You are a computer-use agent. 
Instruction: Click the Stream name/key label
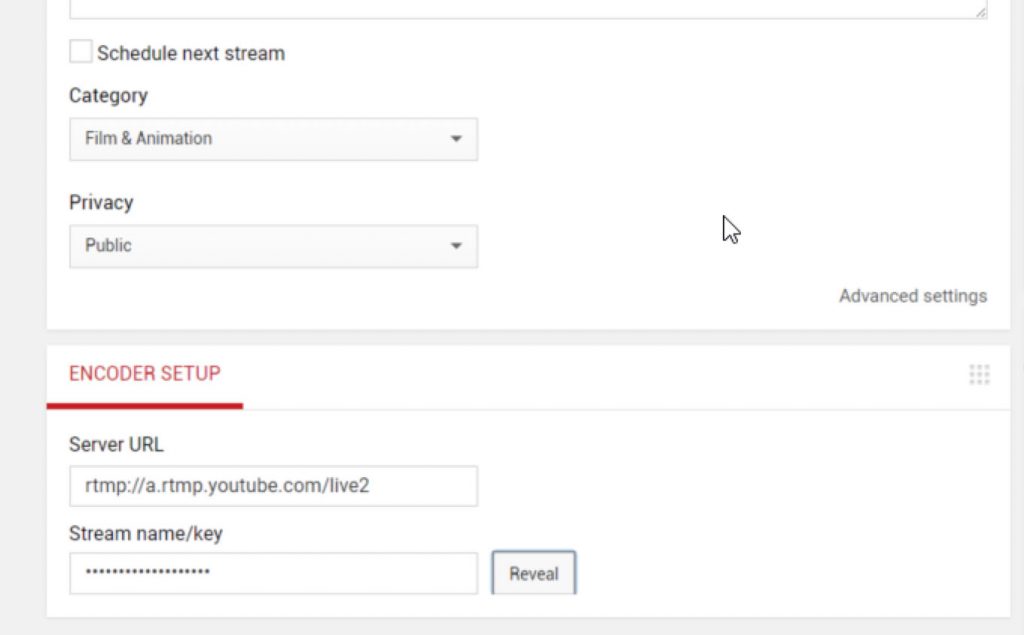(x=146, y=533)
